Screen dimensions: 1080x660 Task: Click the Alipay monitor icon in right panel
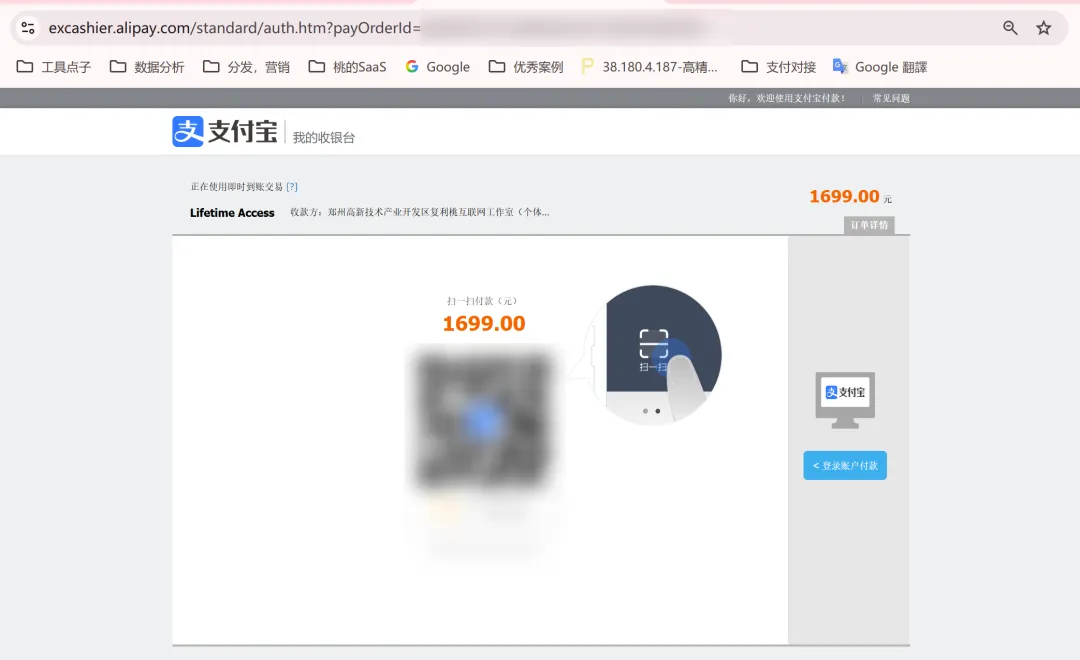tap(845, 399)
